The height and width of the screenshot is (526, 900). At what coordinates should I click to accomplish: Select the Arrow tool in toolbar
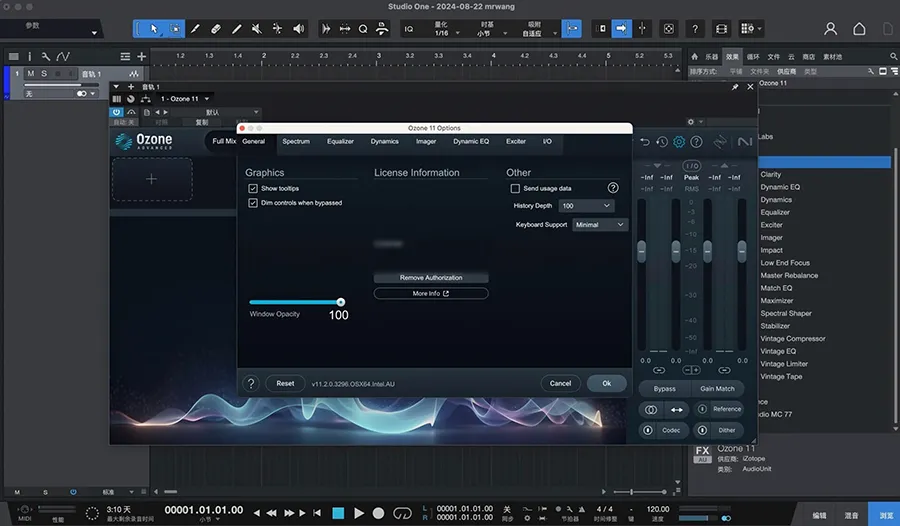[x=152, y=29]
